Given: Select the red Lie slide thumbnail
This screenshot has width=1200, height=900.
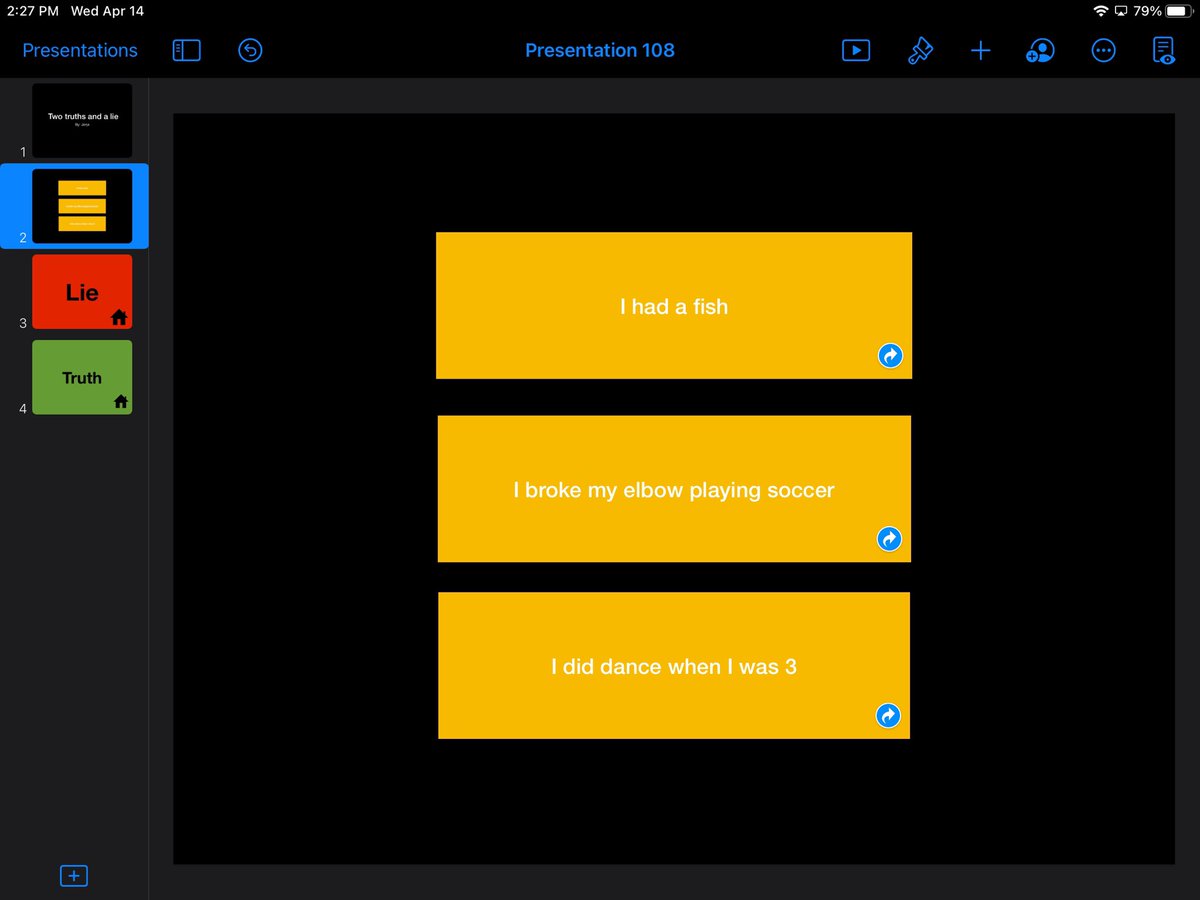Looking at the screenshot, I should click(x=82, y=291).
